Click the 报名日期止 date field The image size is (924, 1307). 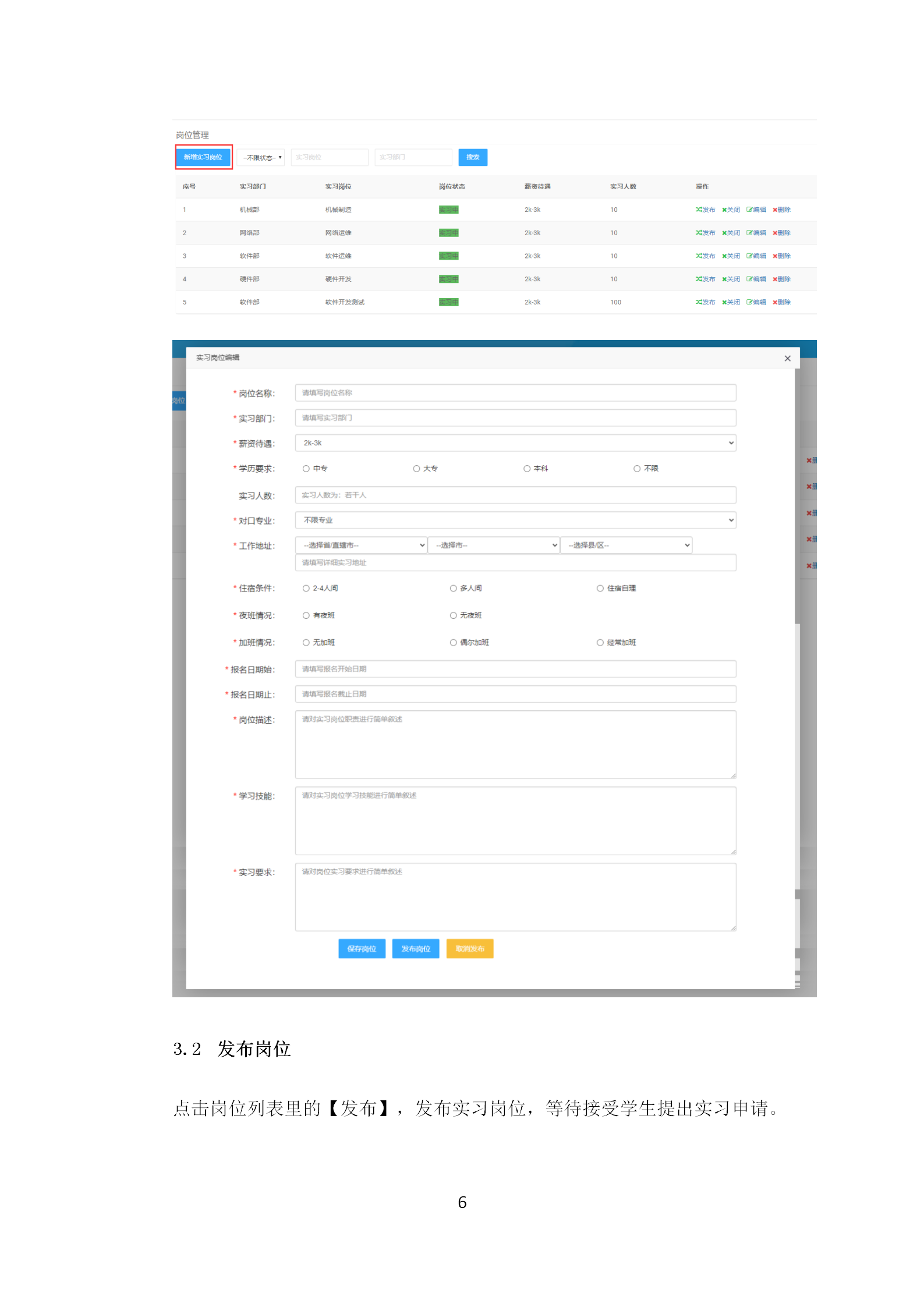(x=515, y=694)
